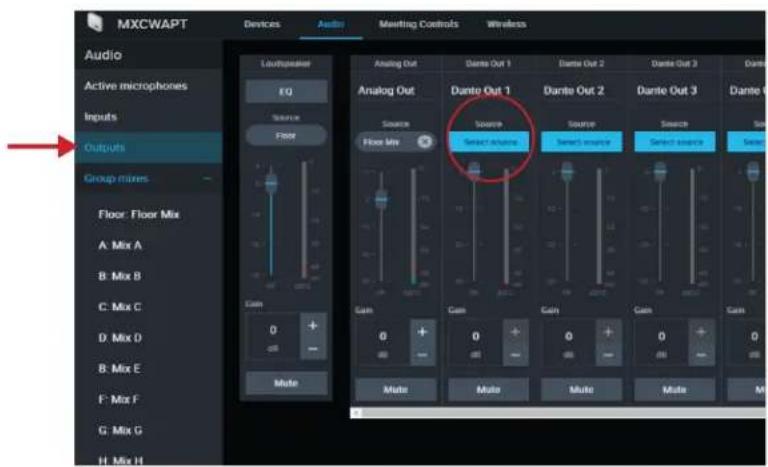This screenshot has height=467, width=768.
Task: Click the Dante Out 2 gain value field
Action: coord(569,344)
